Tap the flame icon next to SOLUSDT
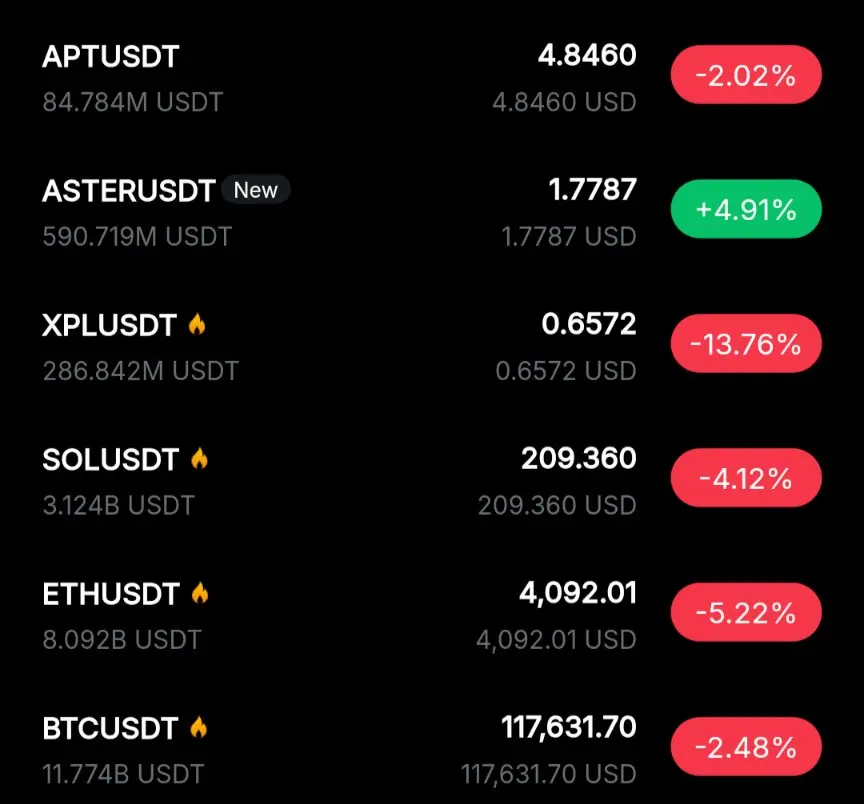Screen dimensions: 864x804 pyautogui.click(x=199, y=458)
